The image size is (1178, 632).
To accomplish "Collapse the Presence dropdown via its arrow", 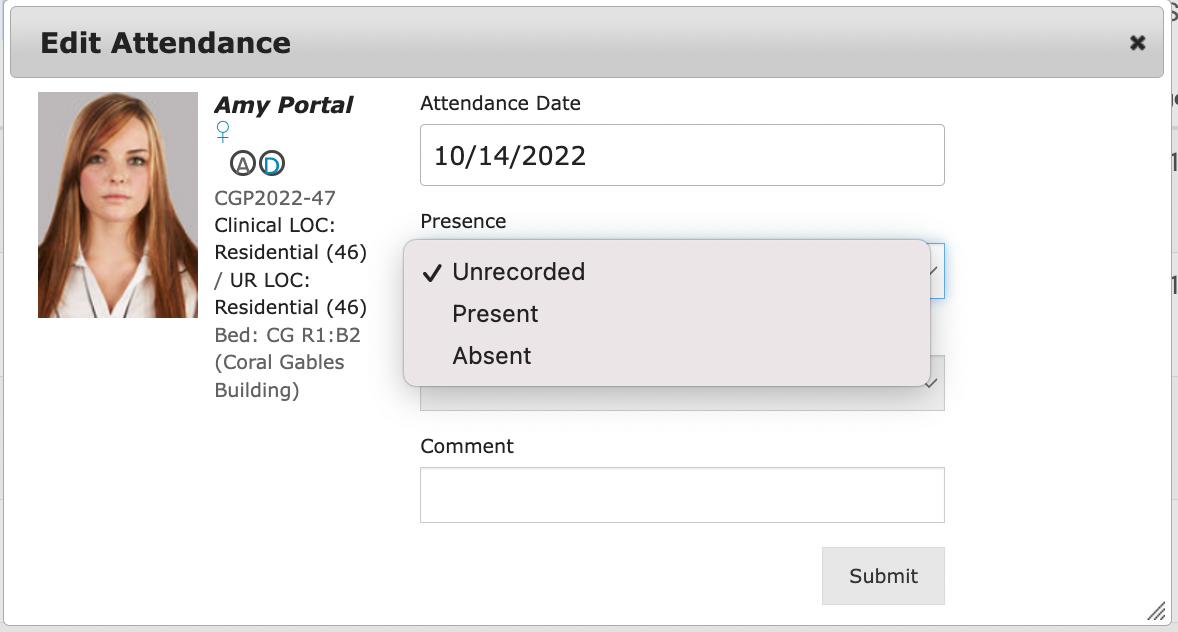I will point(934,271).
